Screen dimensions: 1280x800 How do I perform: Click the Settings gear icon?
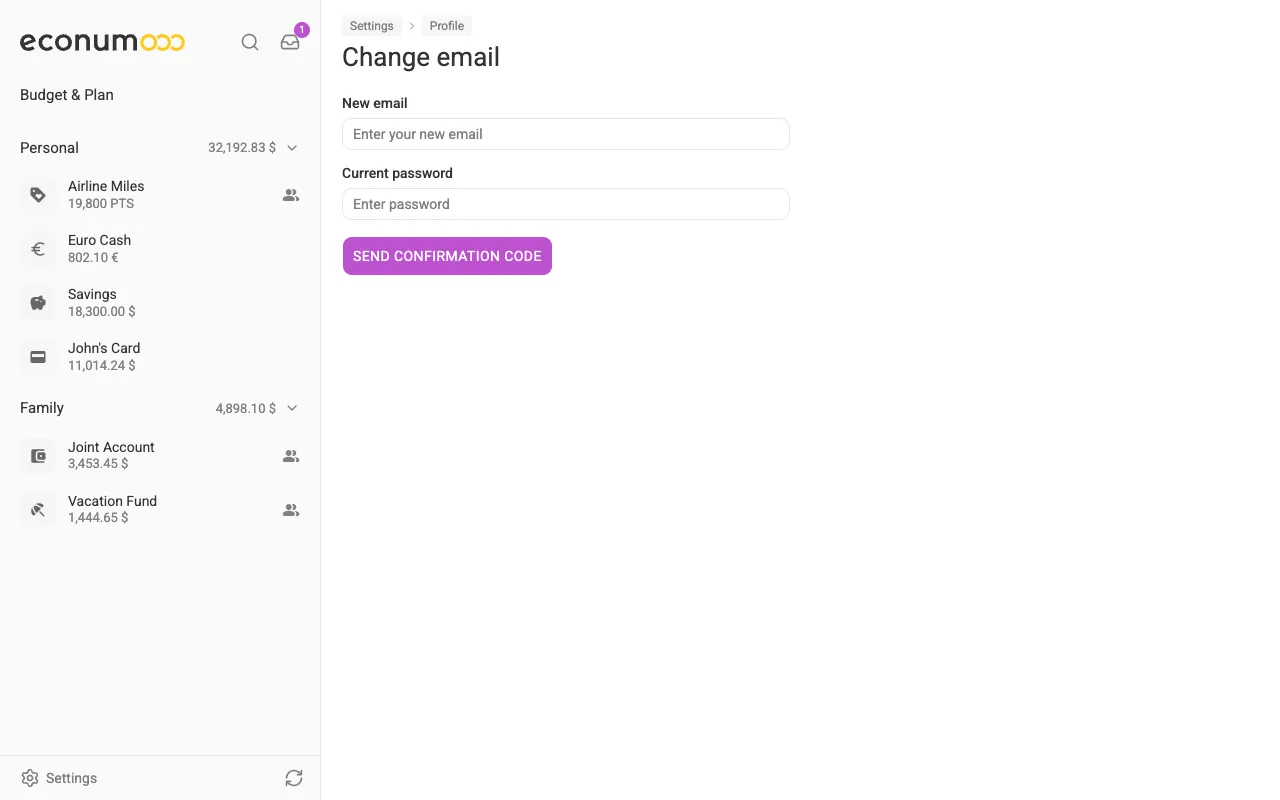[x=30, y=778]
